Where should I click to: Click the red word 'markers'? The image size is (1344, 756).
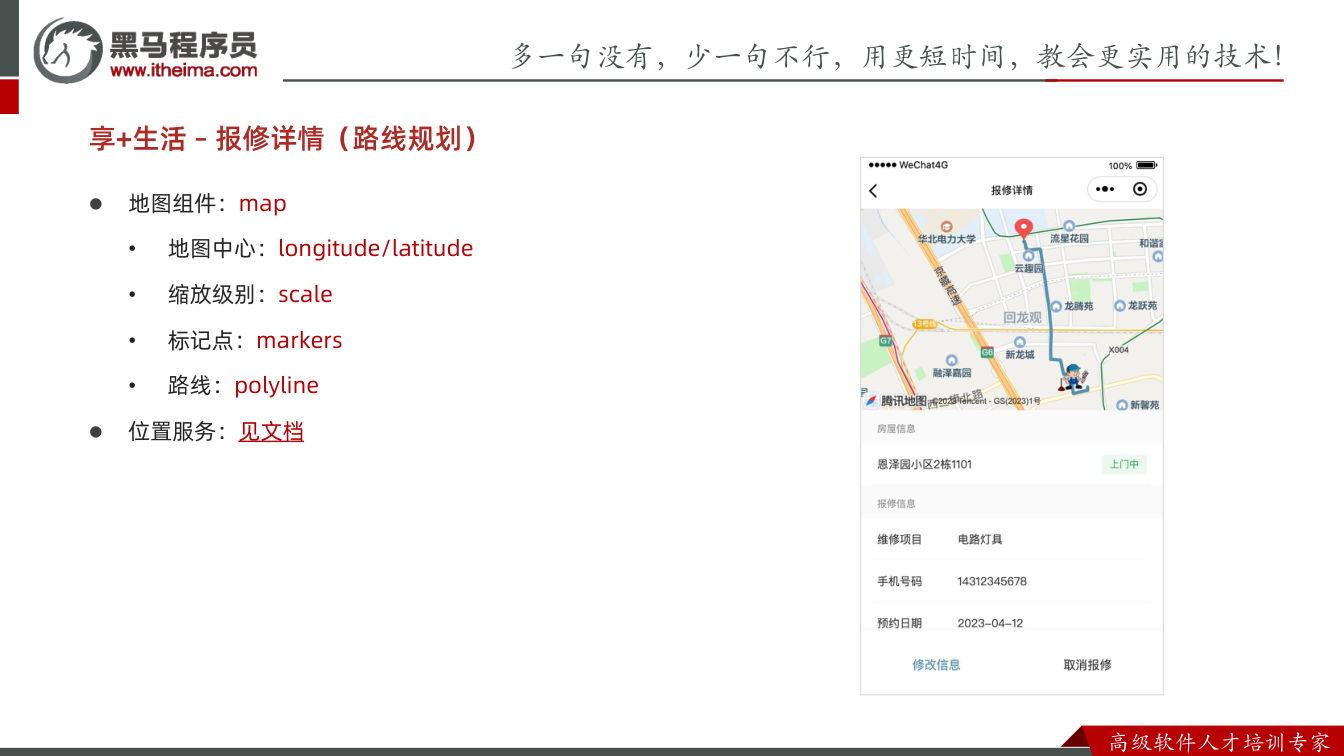[299, 340]
